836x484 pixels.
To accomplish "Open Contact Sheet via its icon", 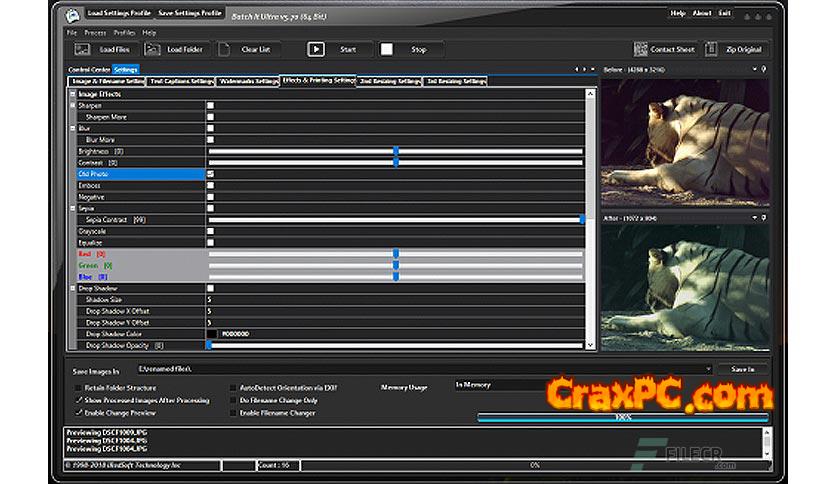I will pyautogui.click(x=640, y=49).
